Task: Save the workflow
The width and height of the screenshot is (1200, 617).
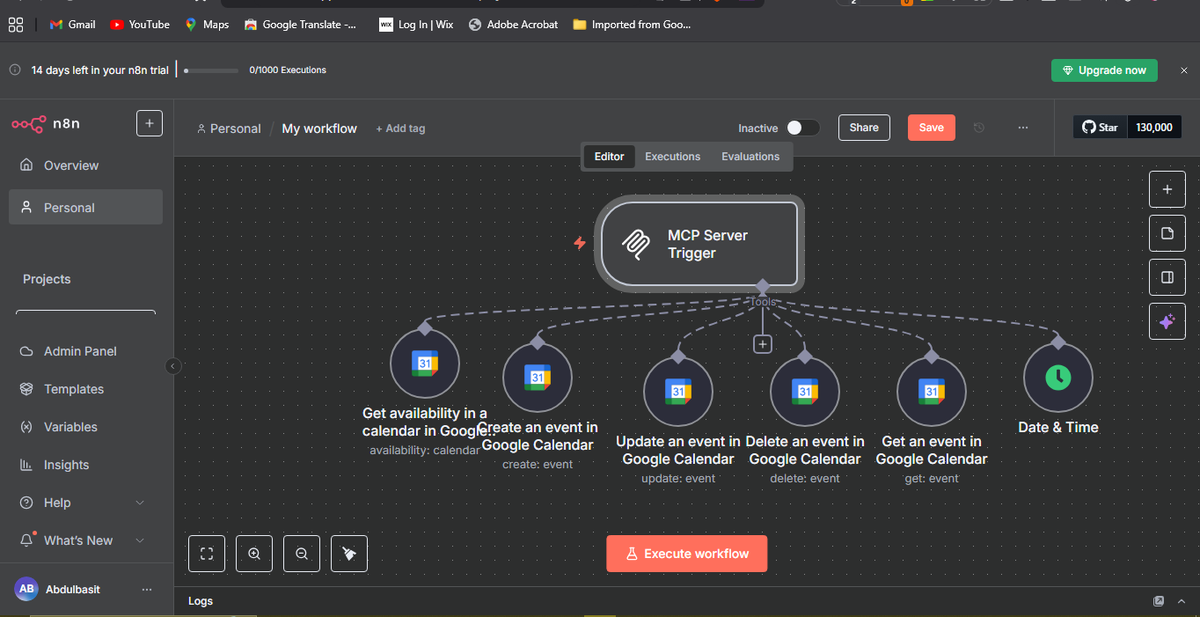Action: (x=931, y=127)
